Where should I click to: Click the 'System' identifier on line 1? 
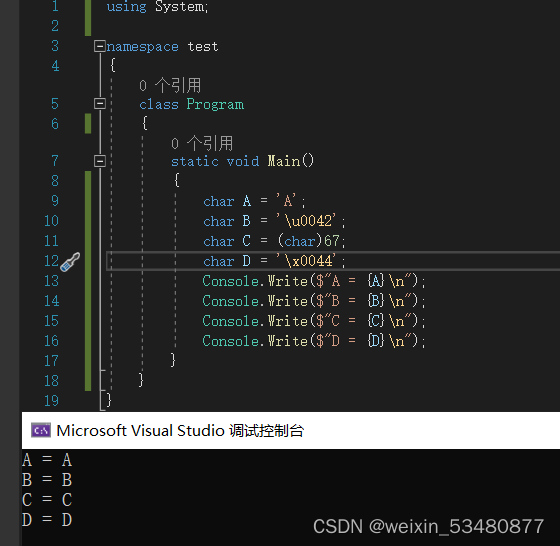[x=180, y=6]
